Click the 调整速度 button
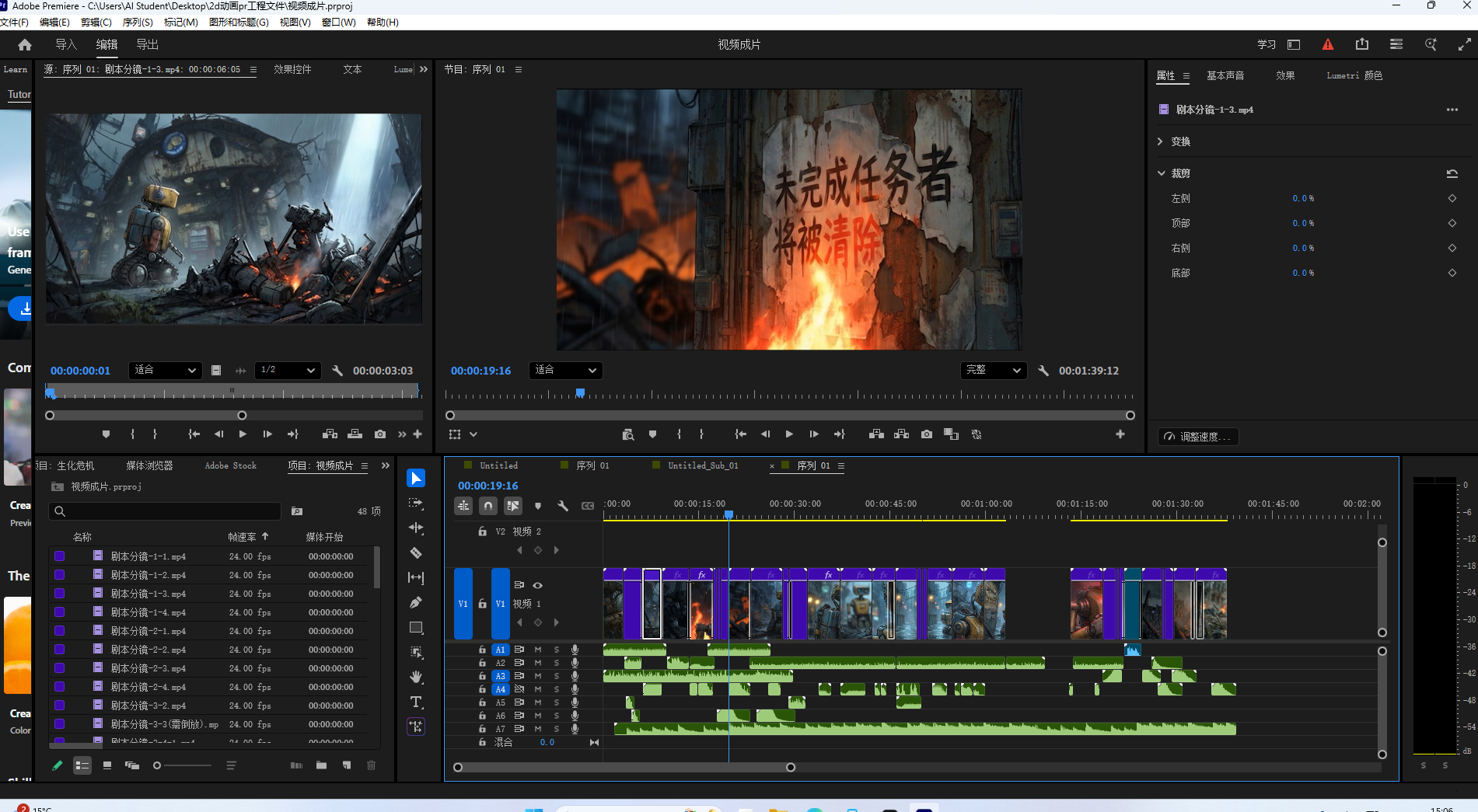The image size is (1478, 812). coord(1198,437)
